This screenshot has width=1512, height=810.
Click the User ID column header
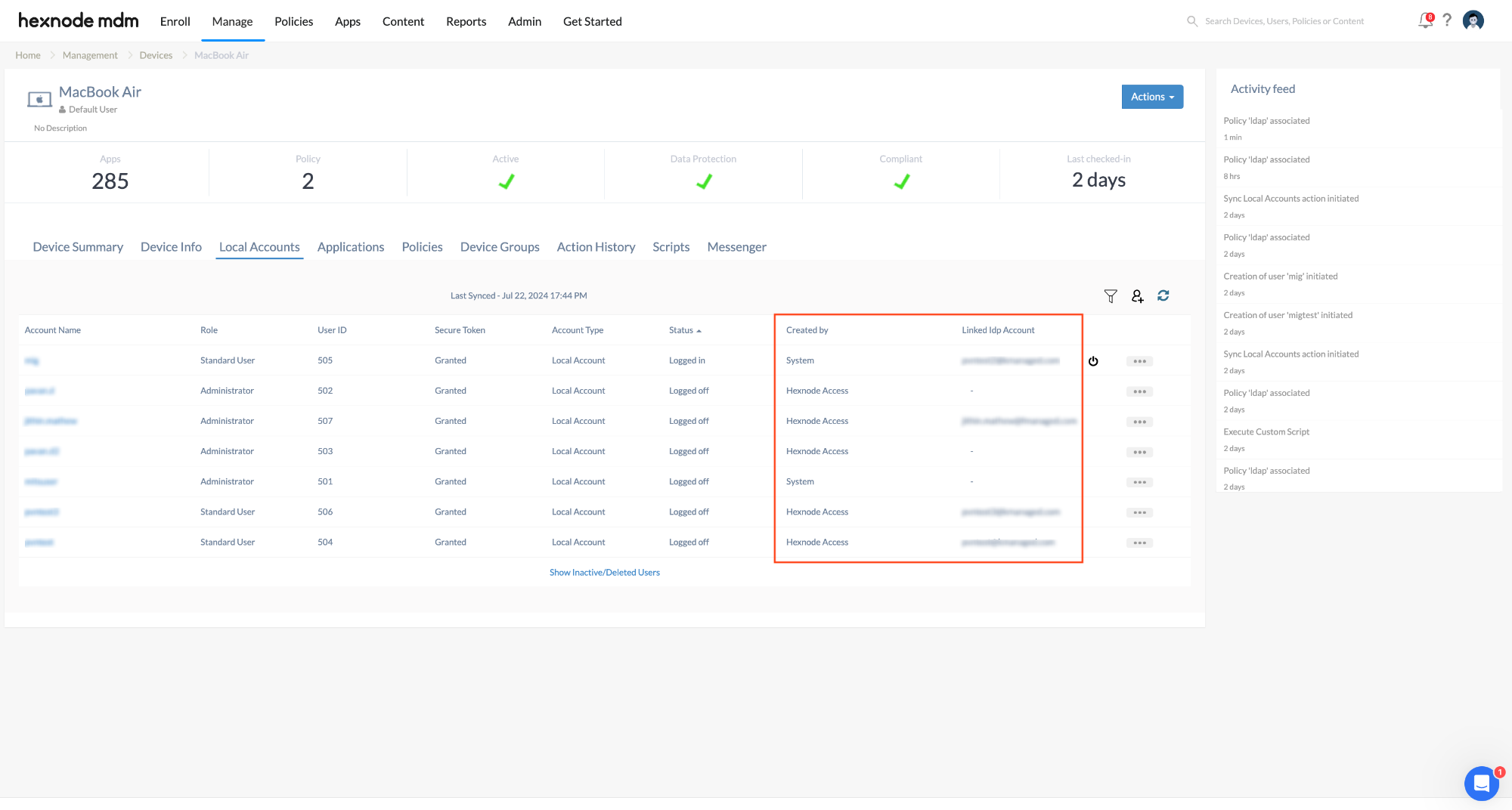pos(332,330)
